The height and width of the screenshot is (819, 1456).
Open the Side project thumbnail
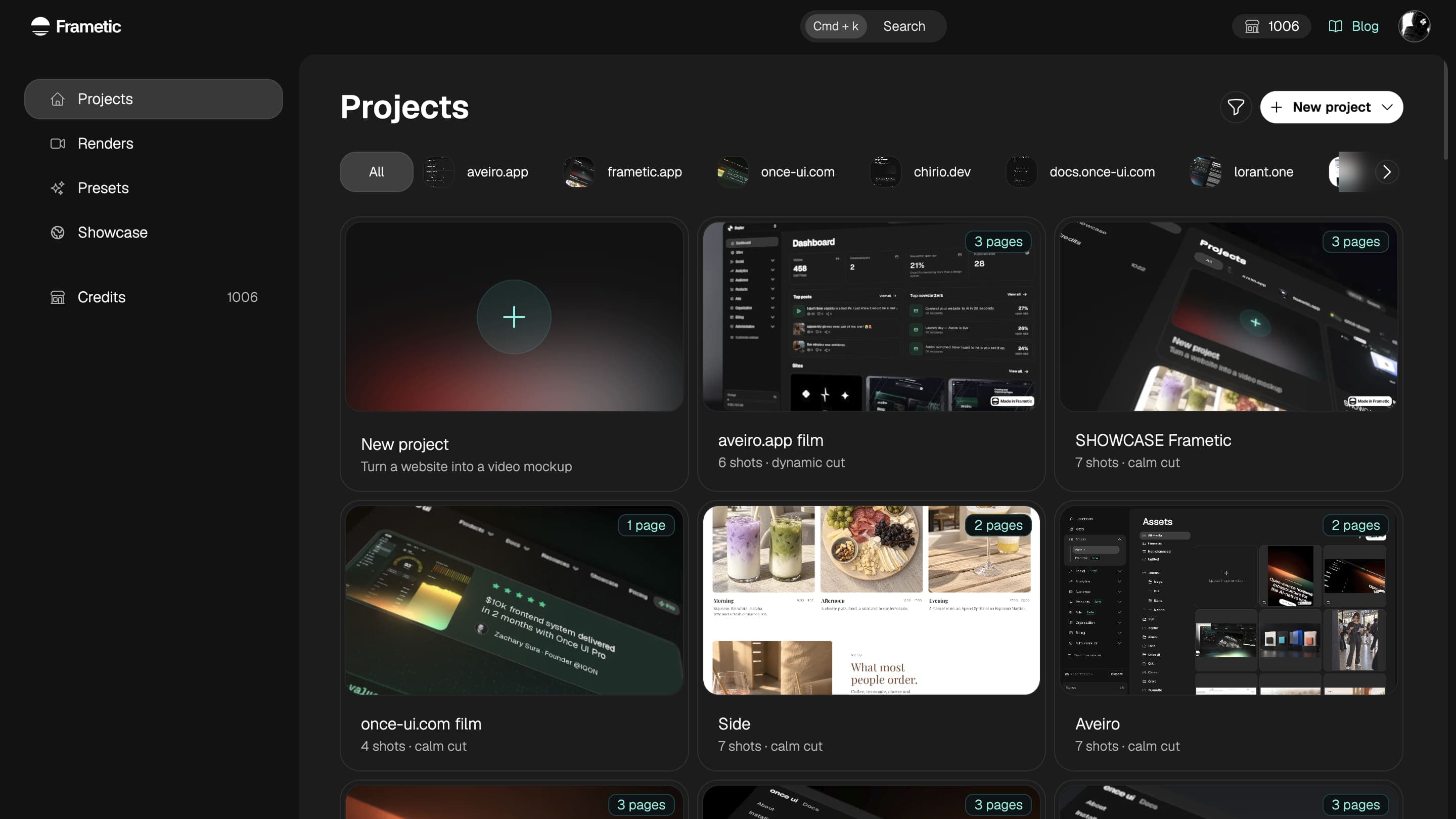tap(871, 600)
